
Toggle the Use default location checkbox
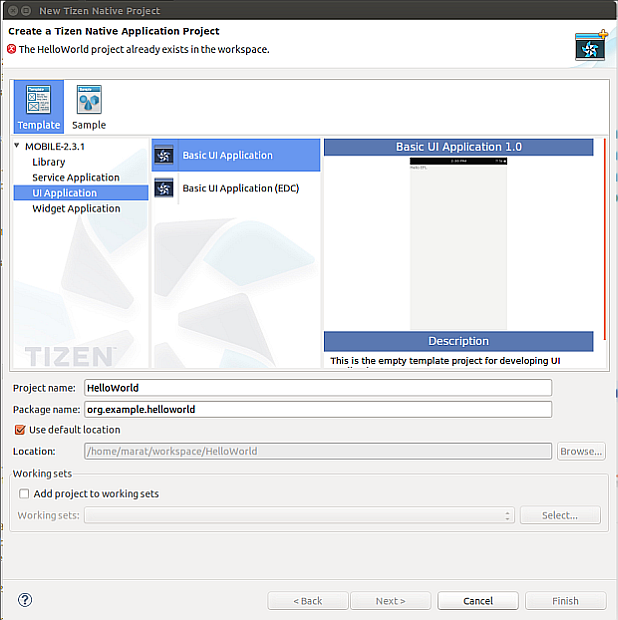[20, 430]
